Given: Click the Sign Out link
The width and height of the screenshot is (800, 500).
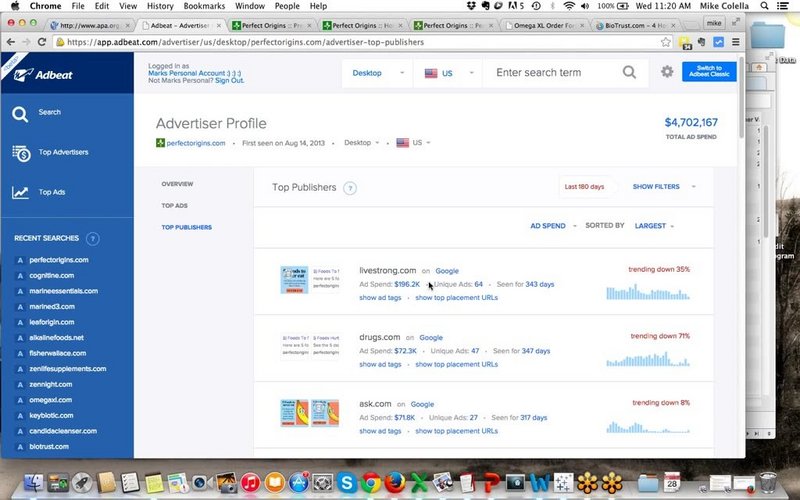Looking at the screenshot, I should 229,81.
